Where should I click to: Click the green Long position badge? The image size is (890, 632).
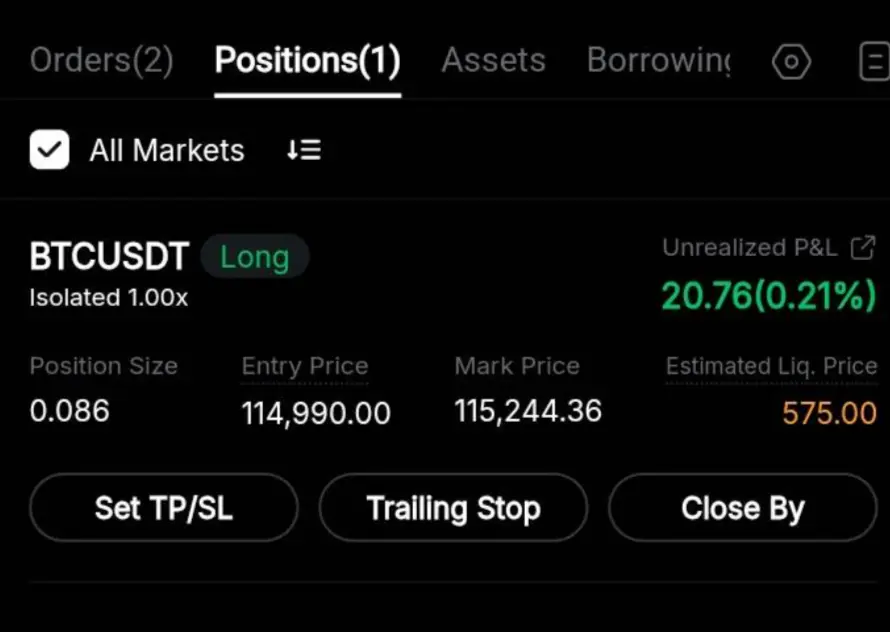(x=255, y=257)
